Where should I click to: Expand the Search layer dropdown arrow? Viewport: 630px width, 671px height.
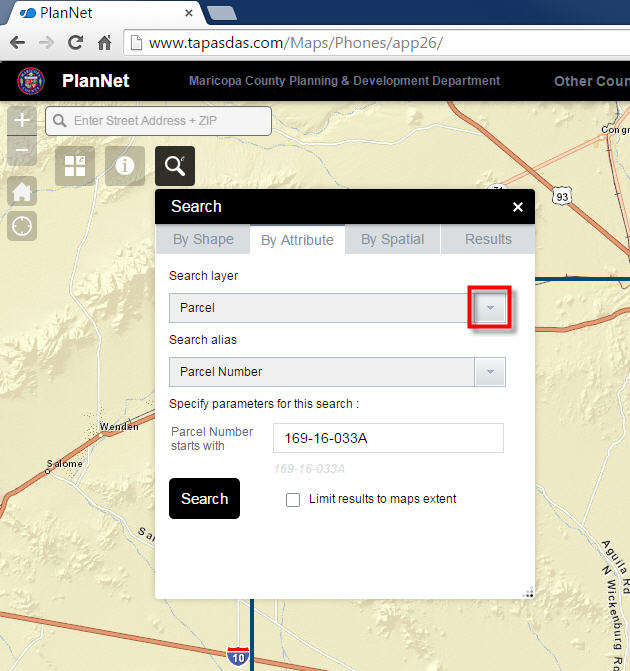[x=490, y=308]
